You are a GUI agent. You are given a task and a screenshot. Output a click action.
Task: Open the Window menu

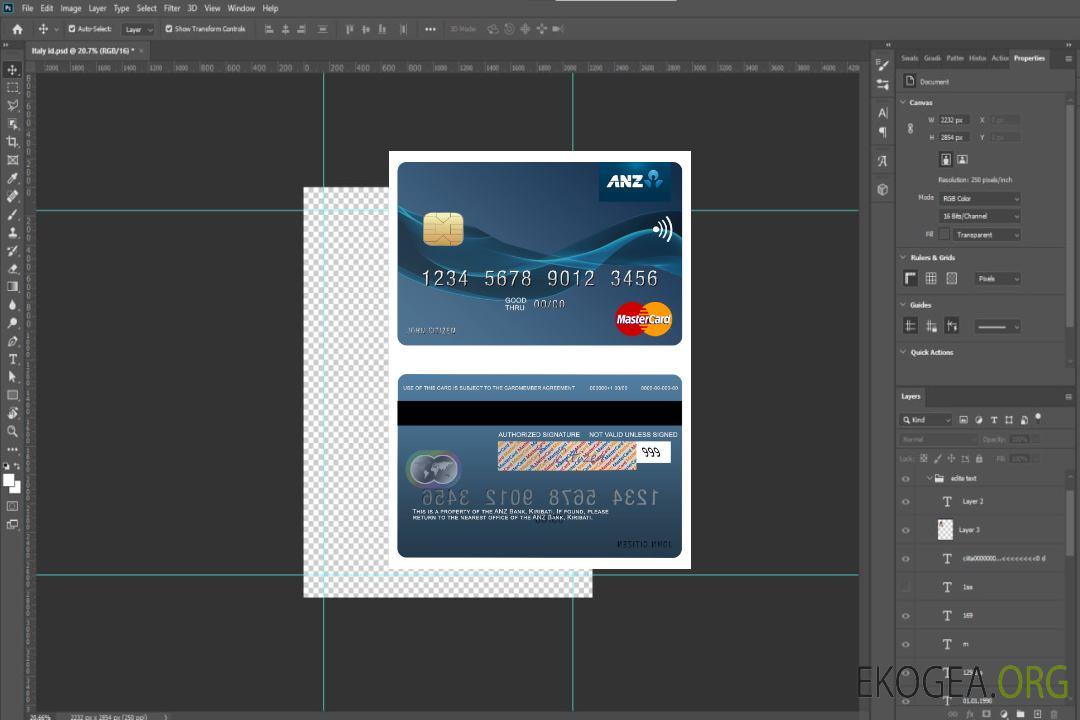[241, 8]
